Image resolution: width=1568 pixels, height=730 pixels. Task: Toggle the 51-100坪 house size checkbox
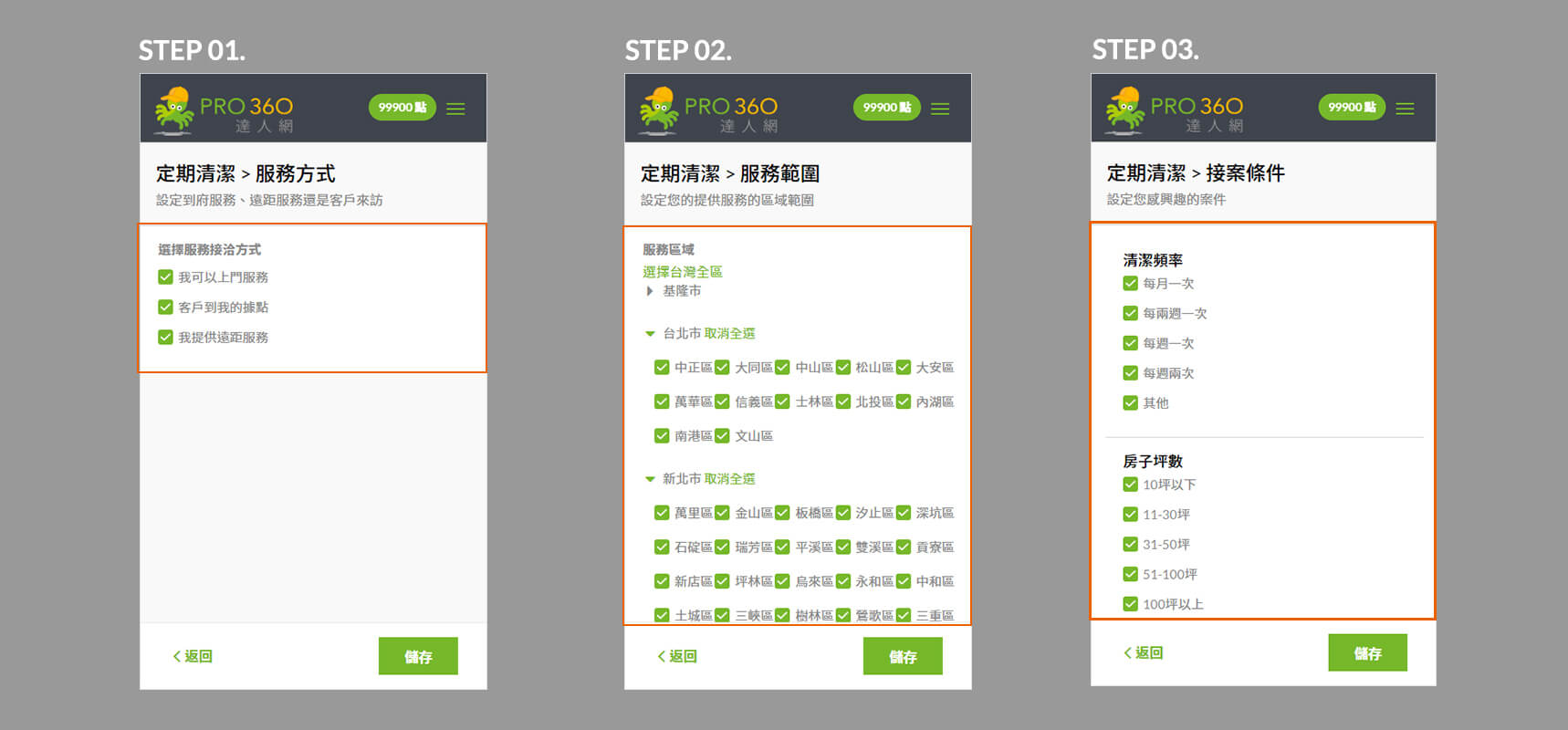point(1130,574)
